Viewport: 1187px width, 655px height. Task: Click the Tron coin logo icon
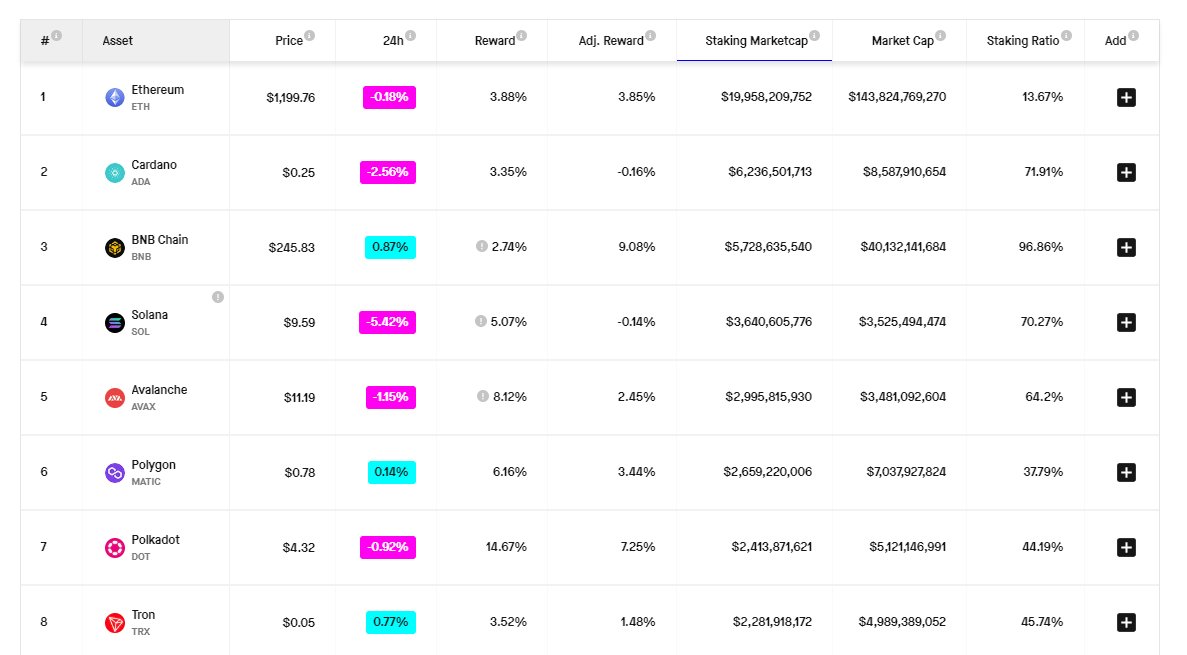point(115,622)
